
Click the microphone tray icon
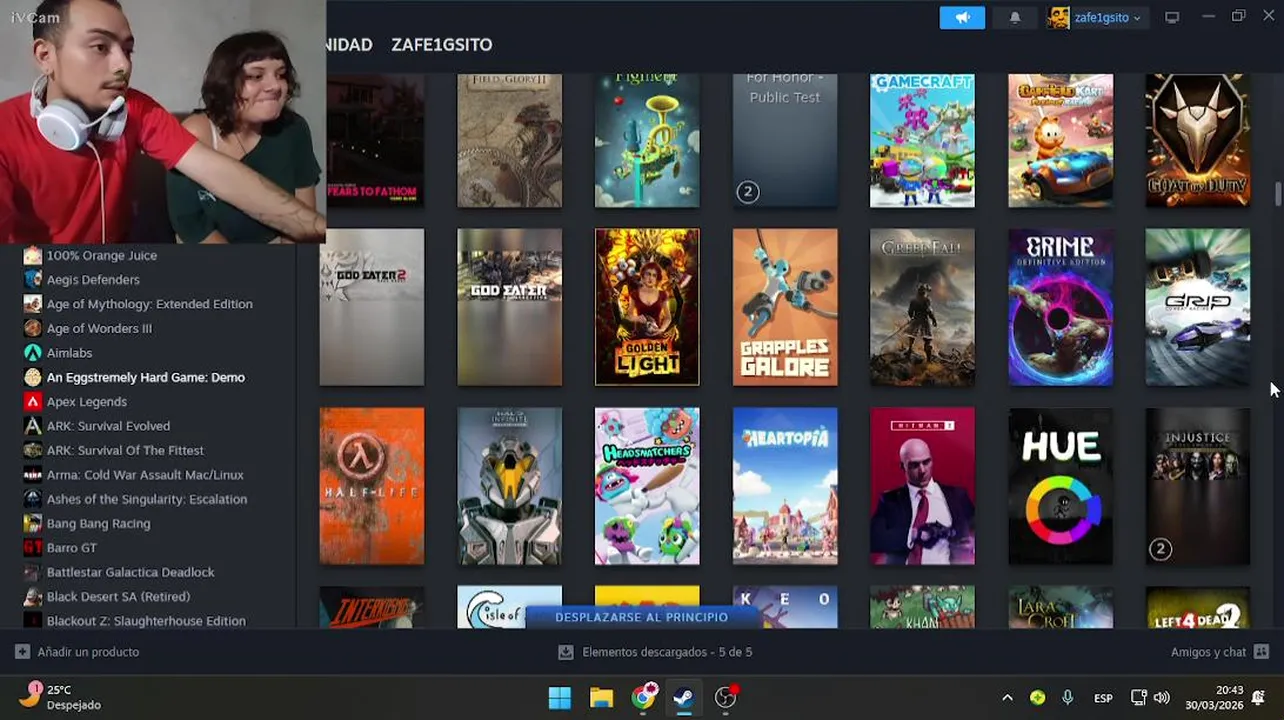point(1067,698)
